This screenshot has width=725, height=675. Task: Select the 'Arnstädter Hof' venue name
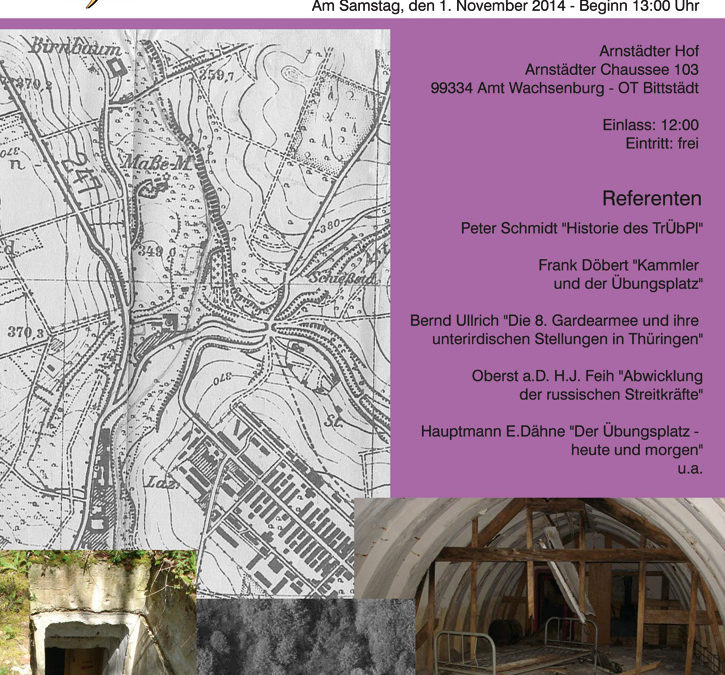tap(649, 51)
